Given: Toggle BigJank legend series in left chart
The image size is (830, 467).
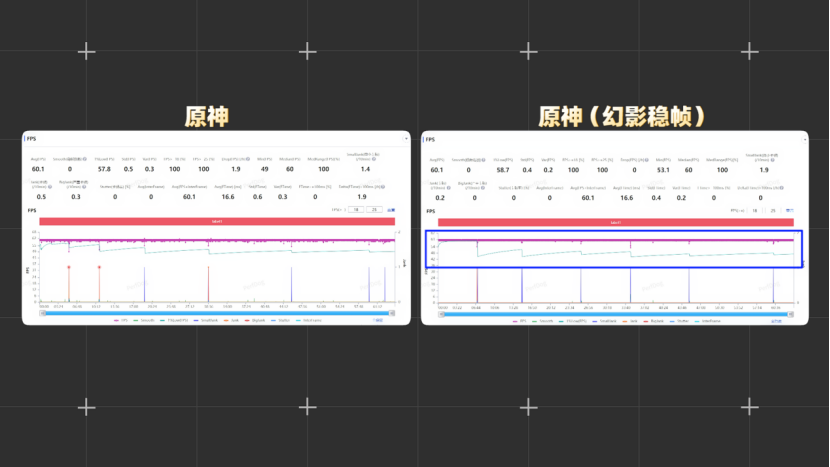Looking at the screenshot, I should (255, 320).
